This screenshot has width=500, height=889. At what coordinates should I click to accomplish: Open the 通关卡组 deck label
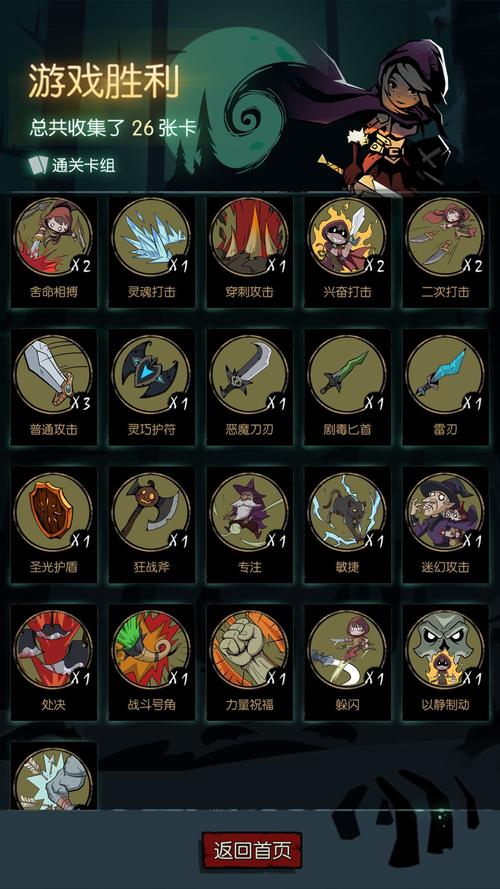pyautogui.click(x=73, y=165)
